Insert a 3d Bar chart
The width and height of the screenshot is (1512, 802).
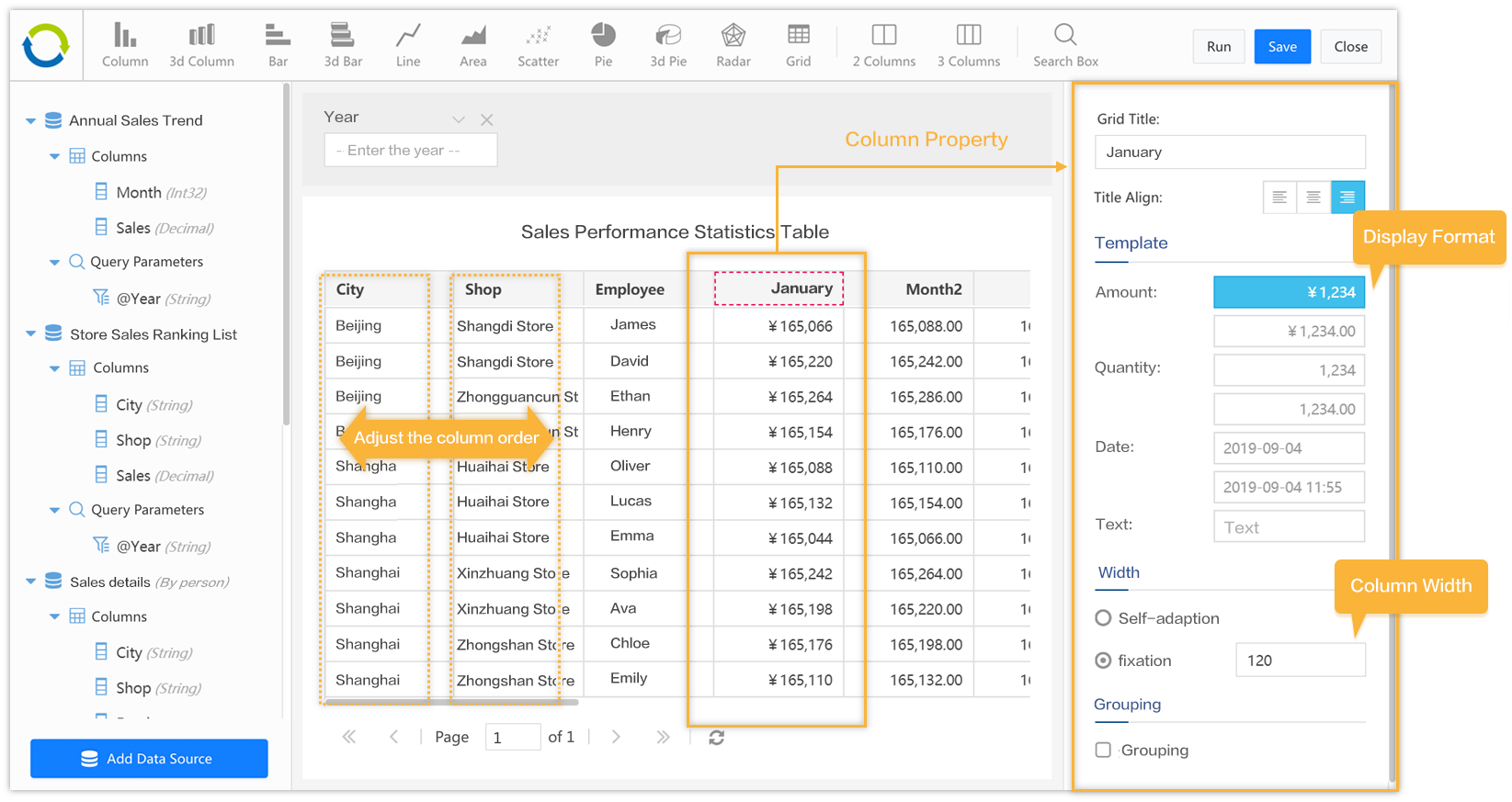click(x=343, y=46)
